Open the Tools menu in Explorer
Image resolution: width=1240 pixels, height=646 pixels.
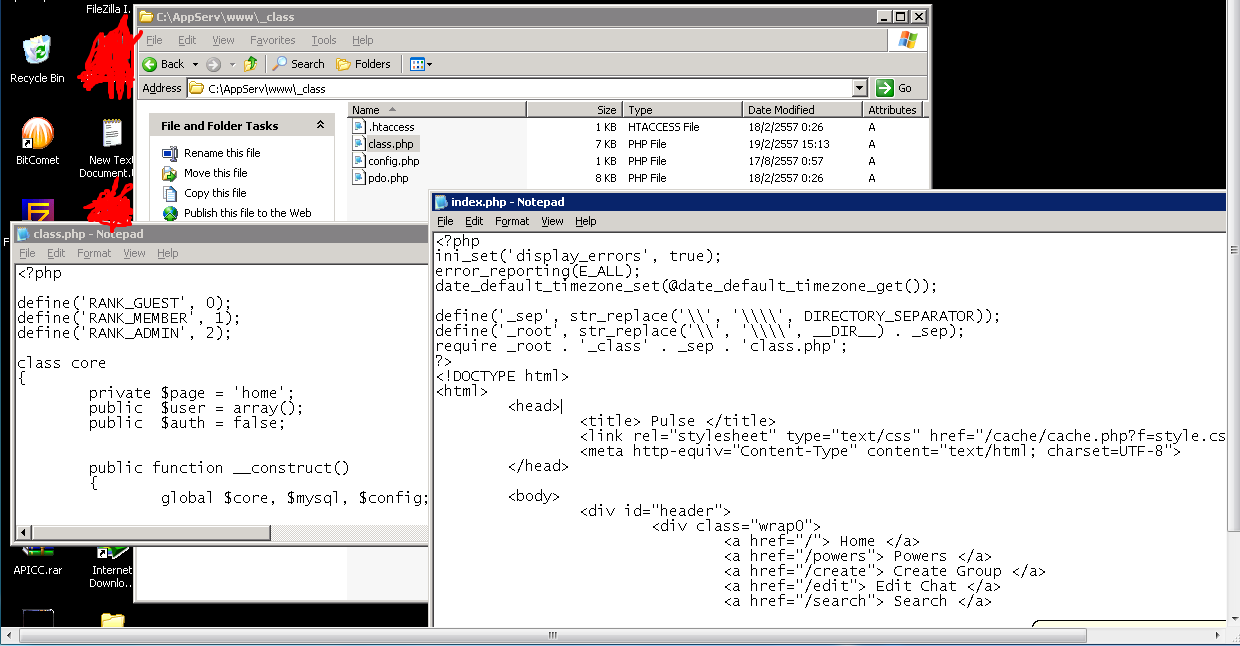[x=324, y=40]
